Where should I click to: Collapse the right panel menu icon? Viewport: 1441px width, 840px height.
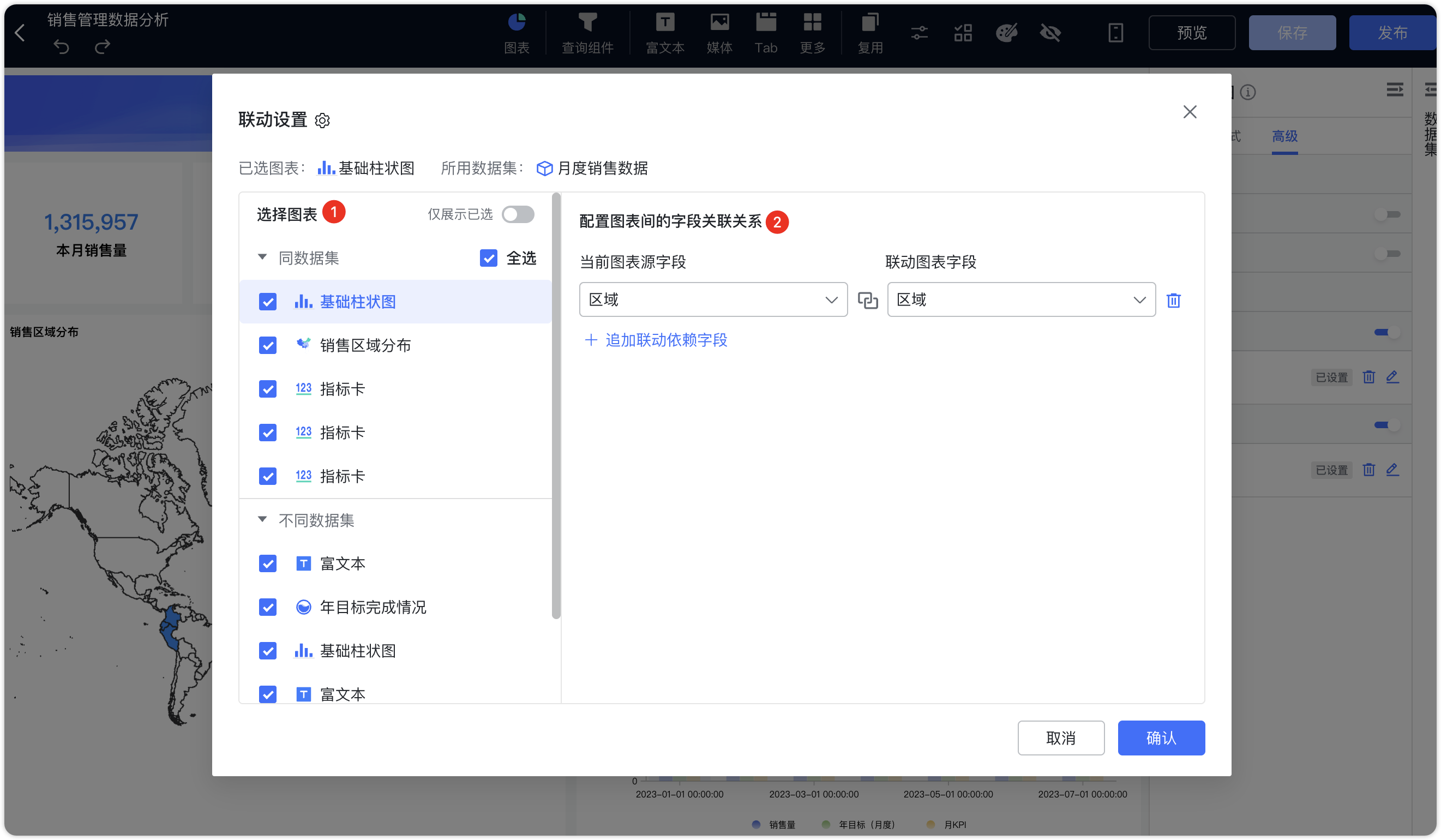click(1394, 90)
